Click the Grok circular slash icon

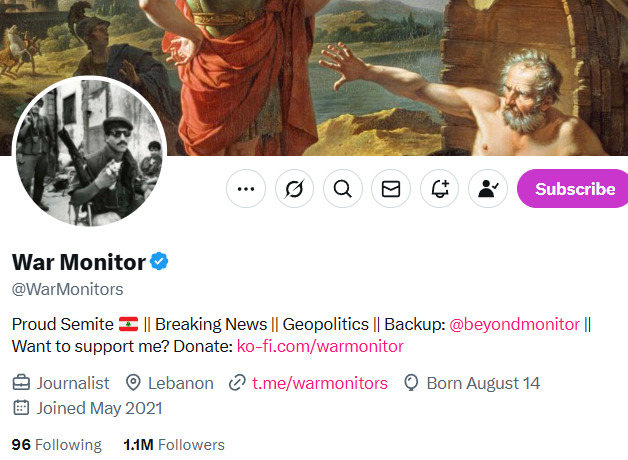[x=294, y=188]
